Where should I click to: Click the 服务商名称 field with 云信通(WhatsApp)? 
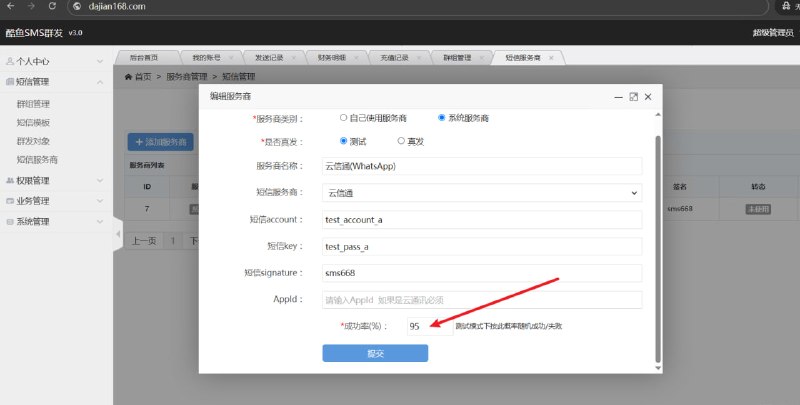coord(482,166)
